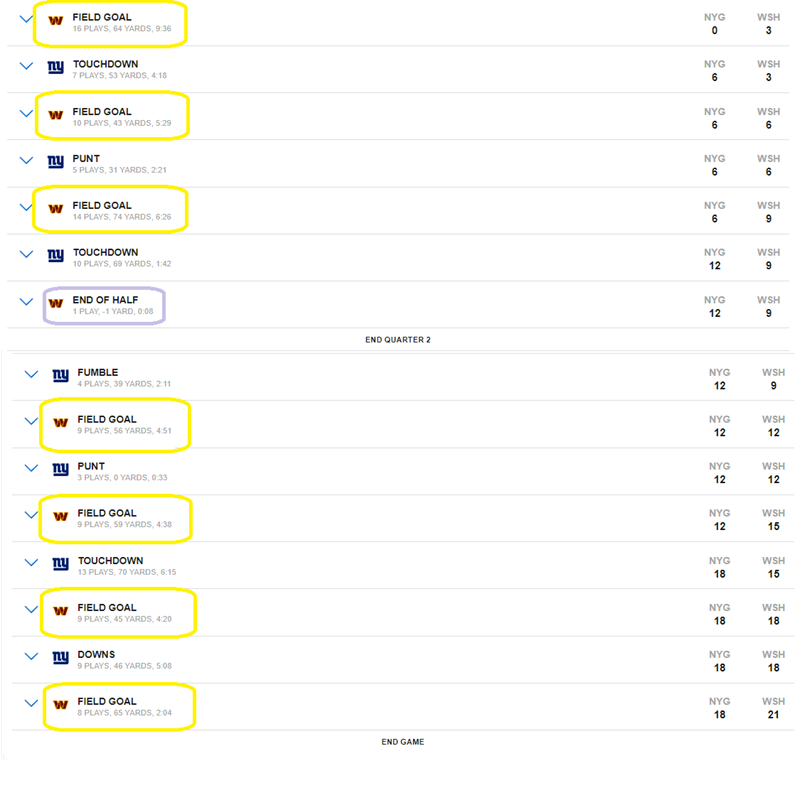Click Giants logo on 13 plays, 70 yards touchdown

click(x=61, y=564)
